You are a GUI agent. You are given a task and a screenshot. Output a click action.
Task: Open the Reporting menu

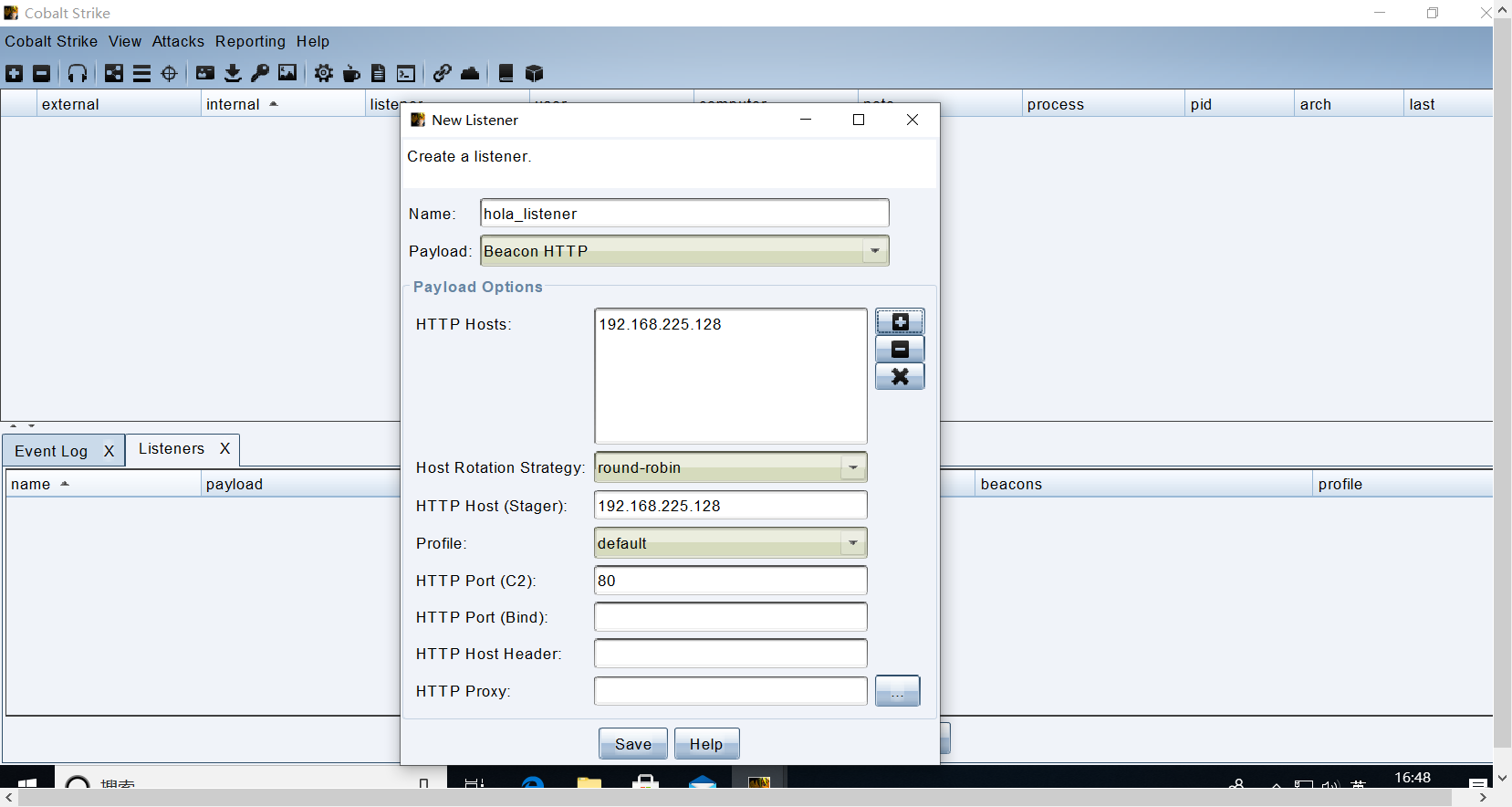[x=250, y=41]
